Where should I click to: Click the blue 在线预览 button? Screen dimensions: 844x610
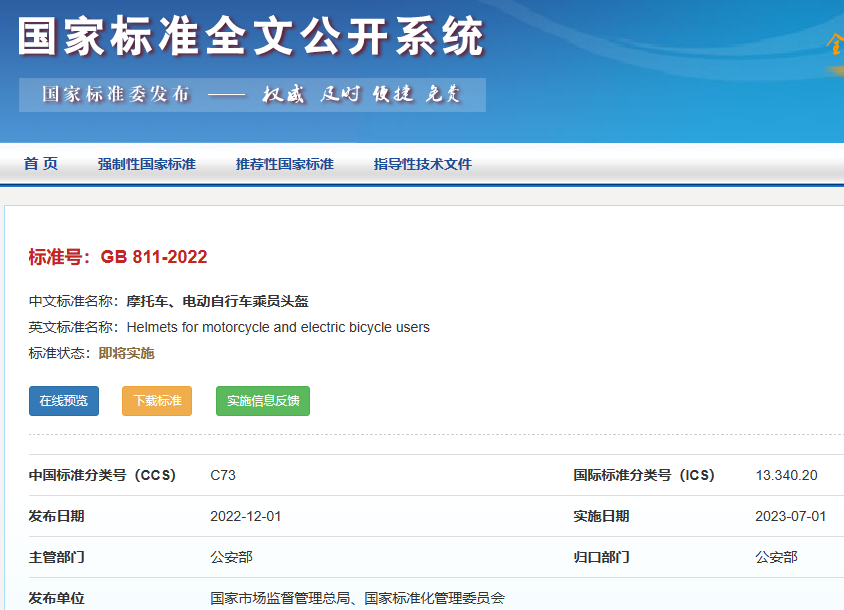(x=64, y=401)
